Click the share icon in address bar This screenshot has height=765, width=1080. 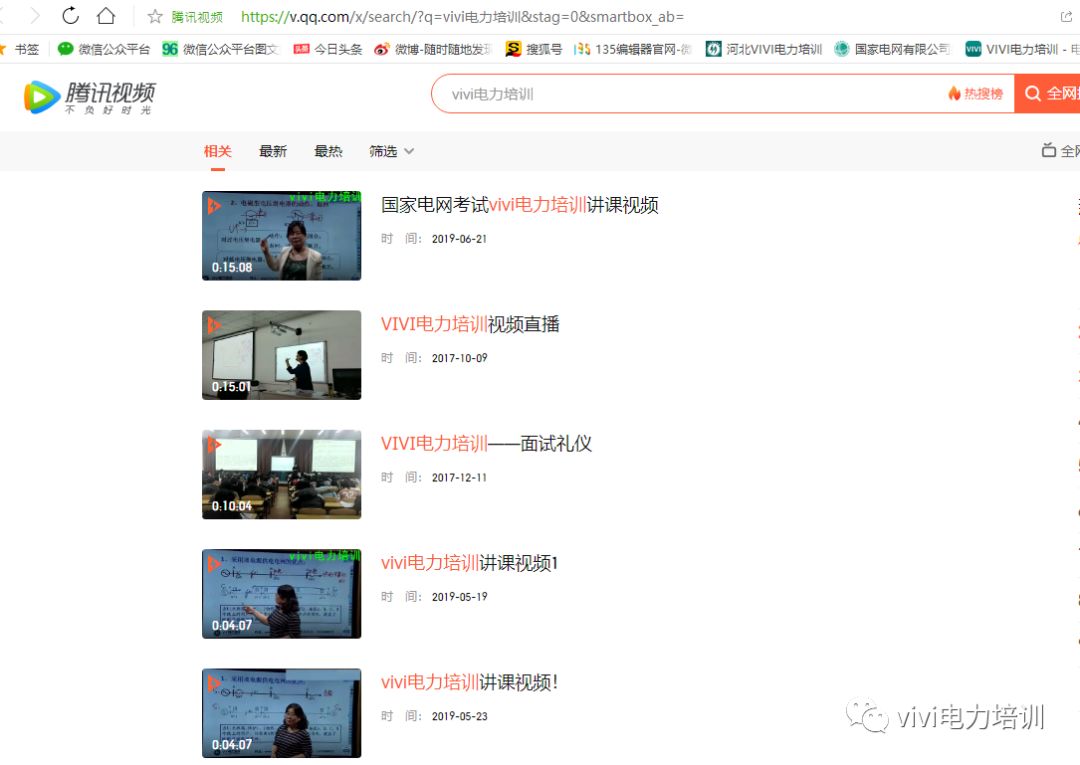[x=1066, y=17]
